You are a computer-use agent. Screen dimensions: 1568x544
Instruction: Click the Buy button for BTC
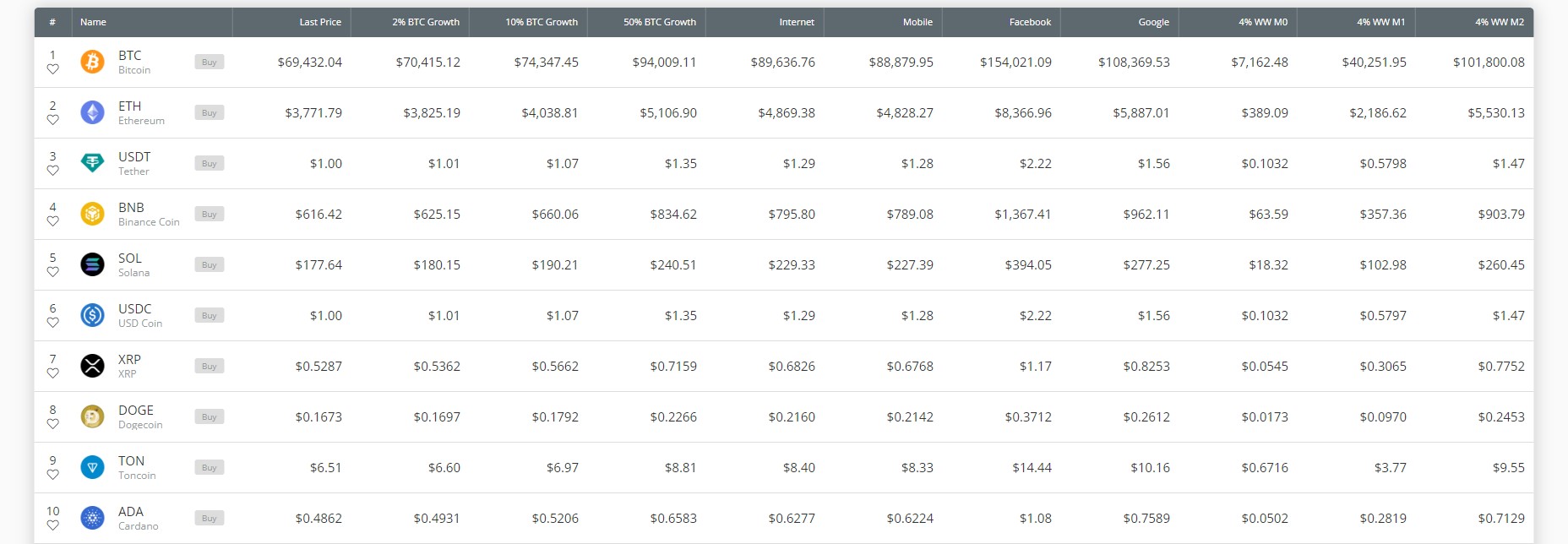[209, 62]
